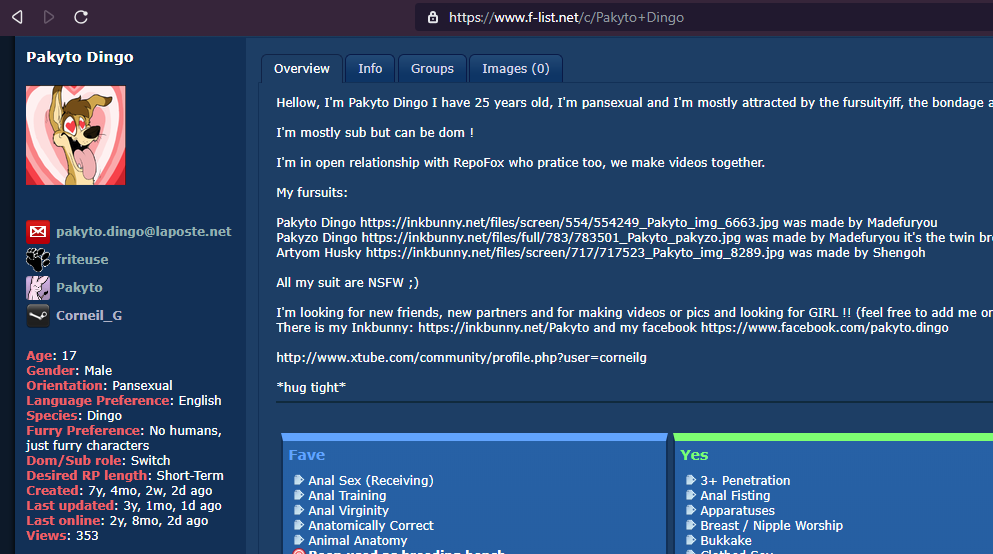The height and width of the screenshot is (554, 993).
Task: Click the Language Preference: English line
Action: (124, 401)
